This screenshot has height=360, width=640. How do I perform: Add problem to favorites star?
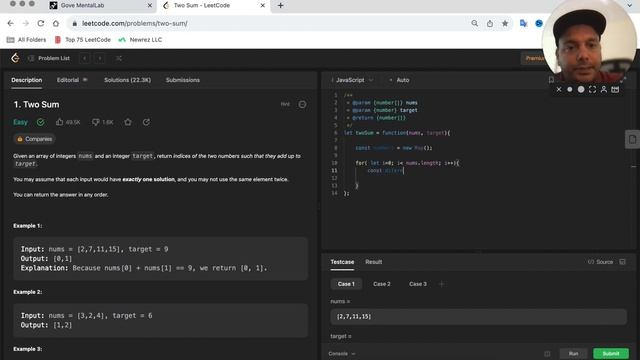(128, 122)
